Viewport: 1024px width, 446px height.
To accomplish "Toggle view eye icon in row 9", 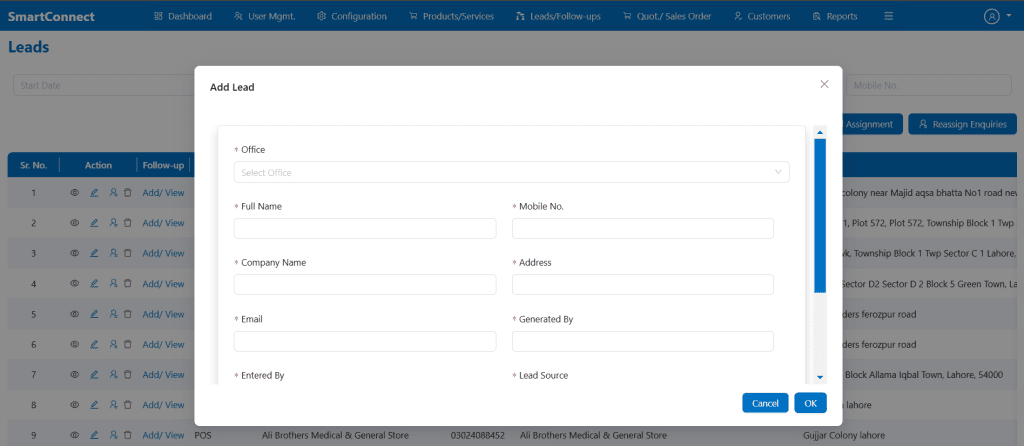I will coord(74,436).
